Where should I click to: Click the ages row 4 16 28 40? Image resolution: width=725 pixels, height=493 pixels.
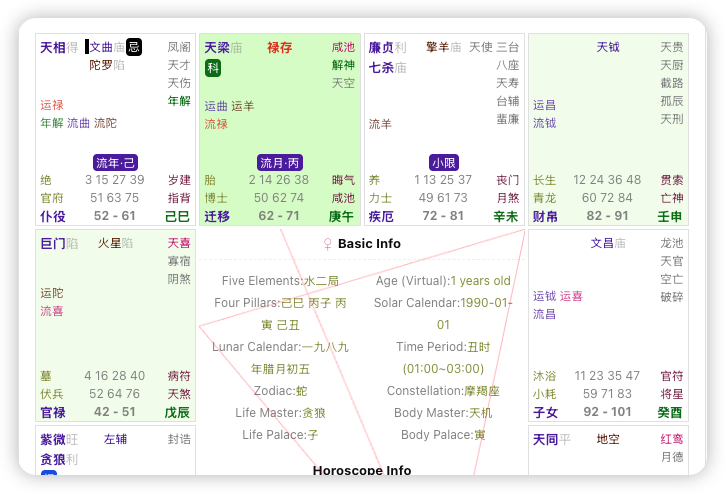(115, 376)
